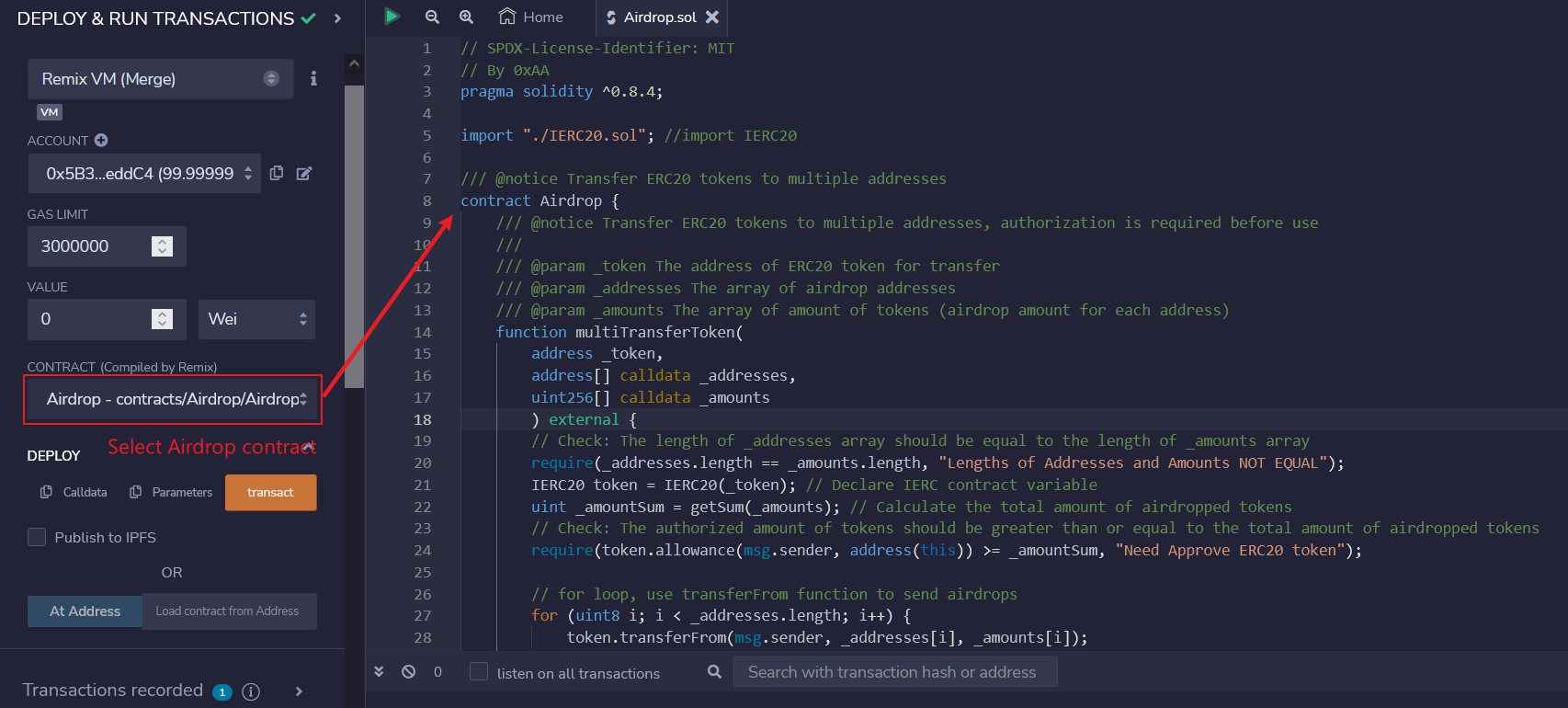Click the side panel scrollbar thumb

click(x=354, y=236)
